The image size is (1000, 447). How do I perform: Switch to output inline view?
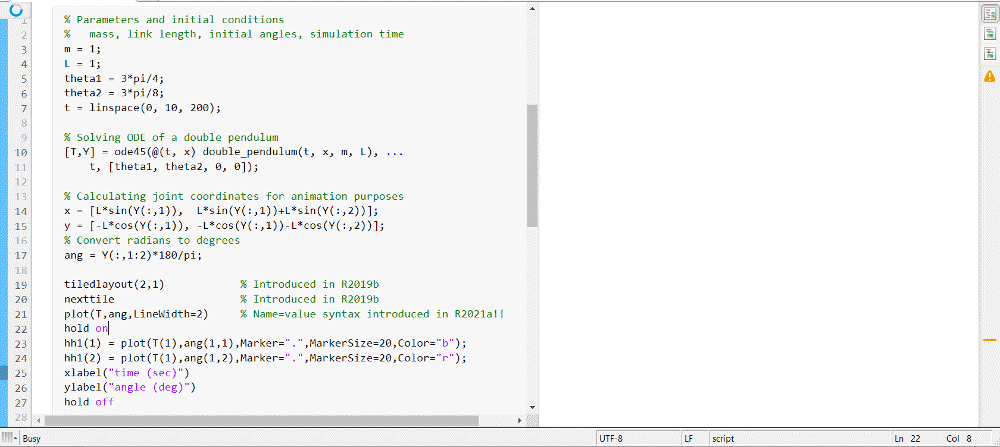989,34
